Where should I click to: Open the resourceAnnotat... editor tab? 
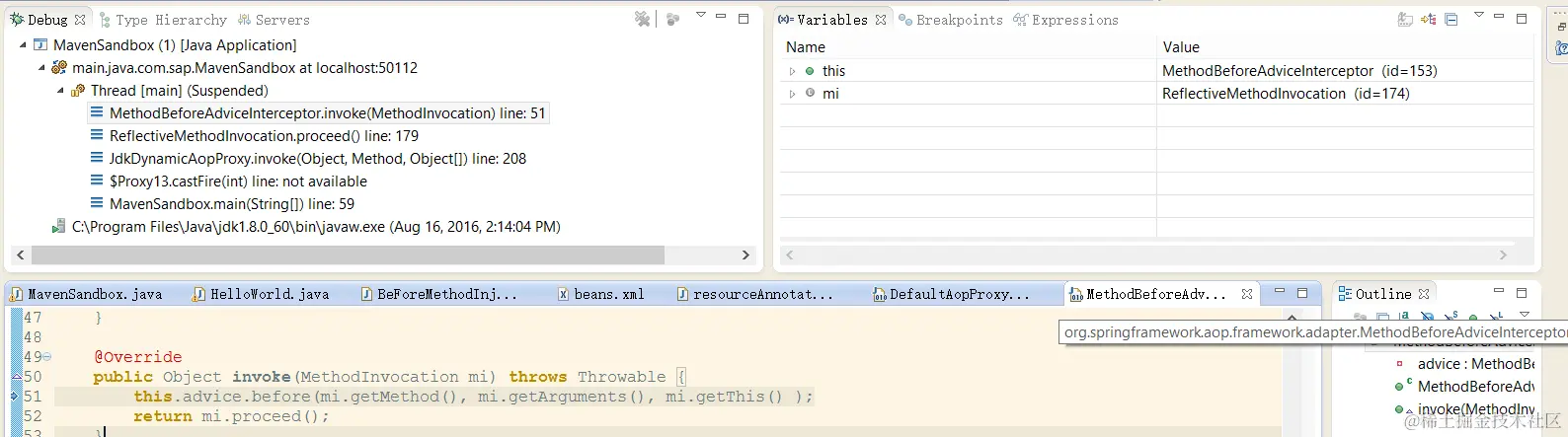[755, 294]
